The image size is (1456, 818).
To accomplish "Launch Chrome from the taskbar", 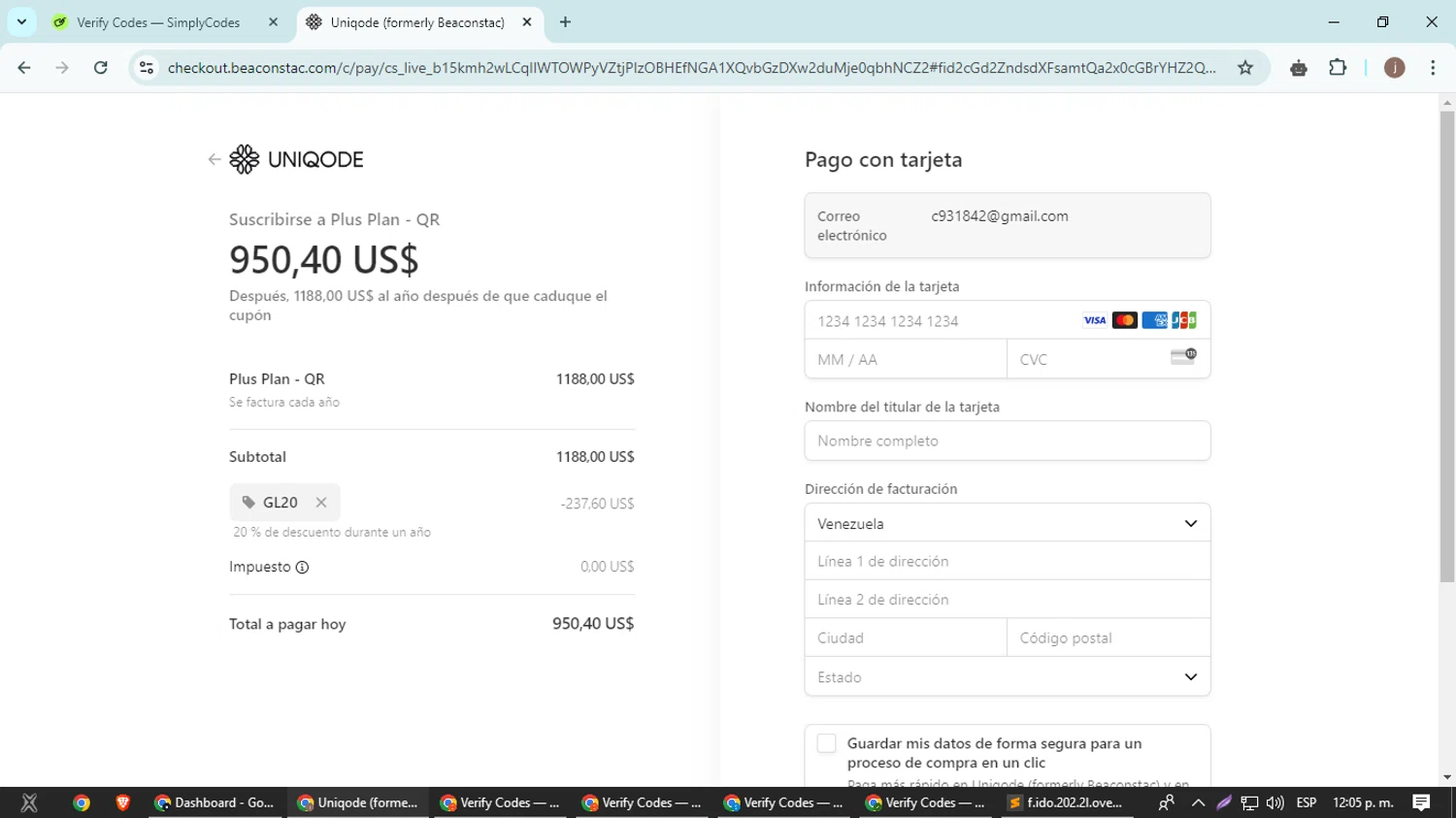I will pyautogui.click(x=82, y=802).
